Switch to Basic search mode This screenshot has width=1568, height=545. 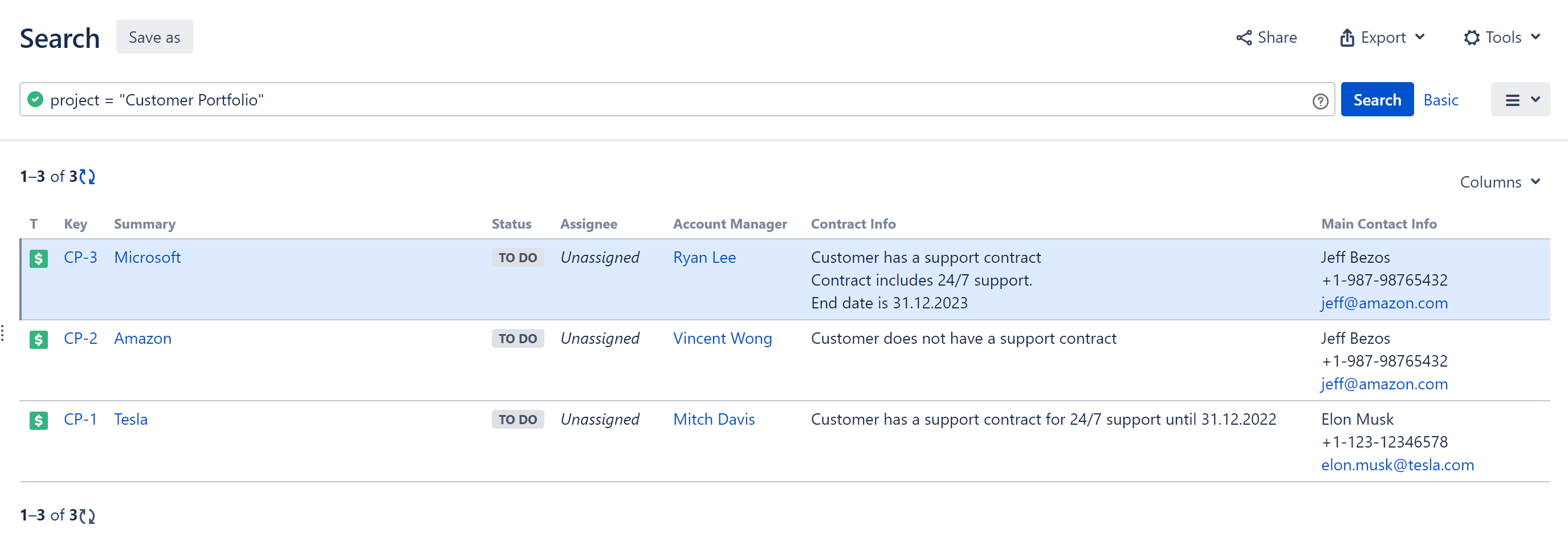point(1440,99)
